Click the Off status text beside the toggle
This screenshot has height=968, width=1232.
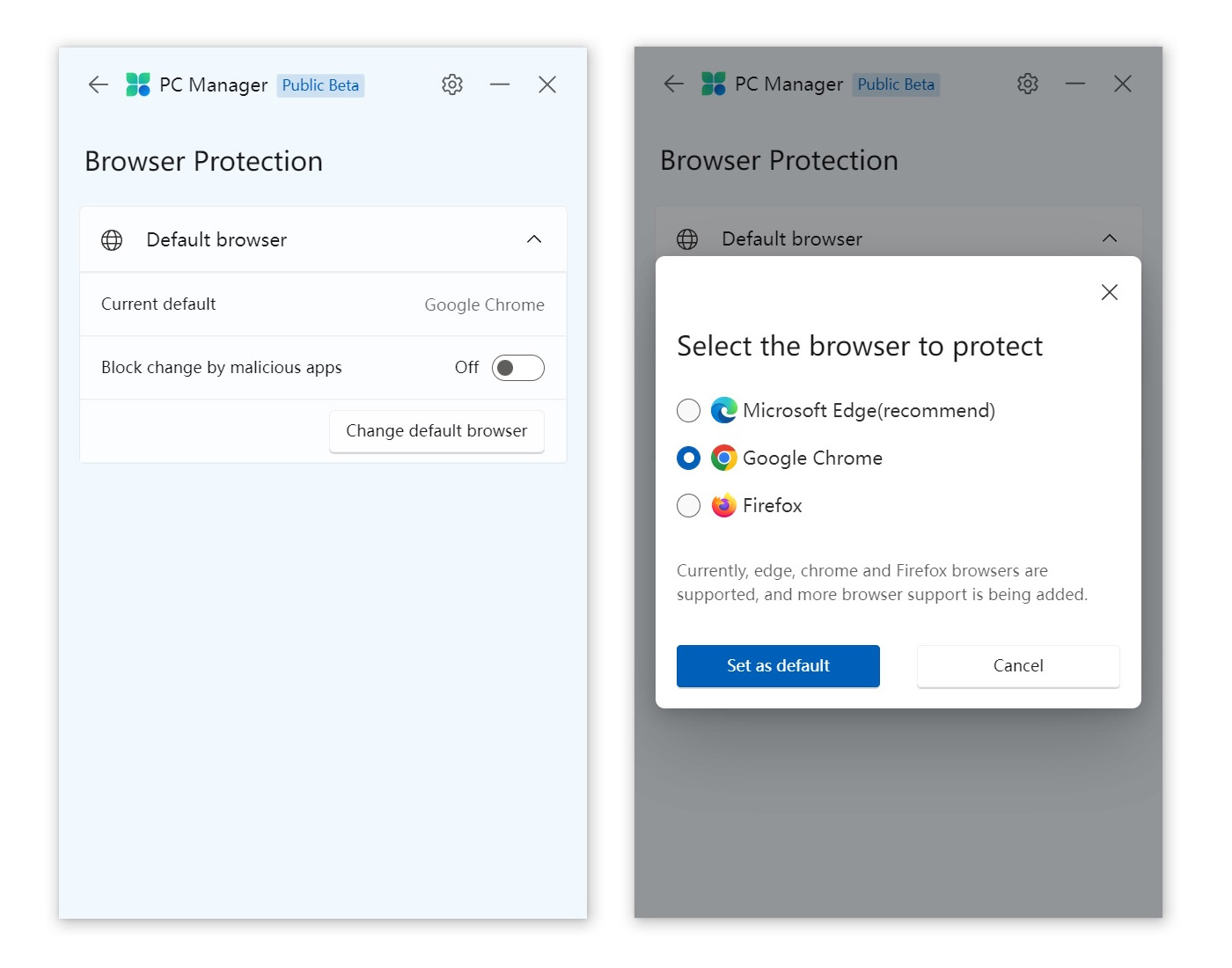point(466,368)
